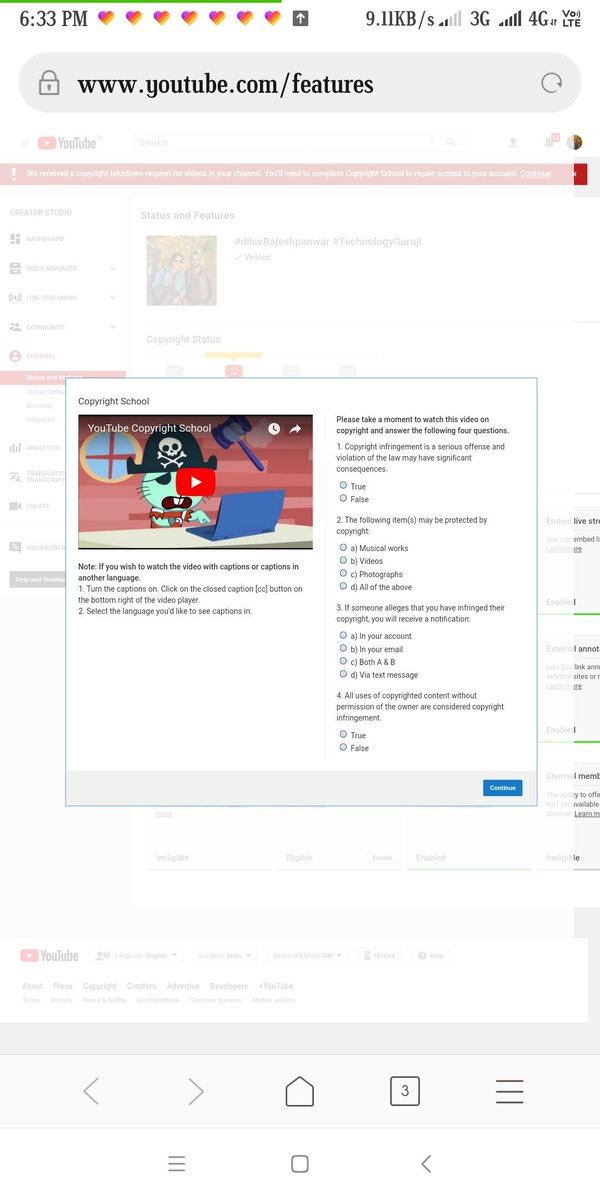Image resolution: width=600 pixels, height=1200 pixels.
Task: Click the padlock secure site icon
Action: tap(48, 83)
